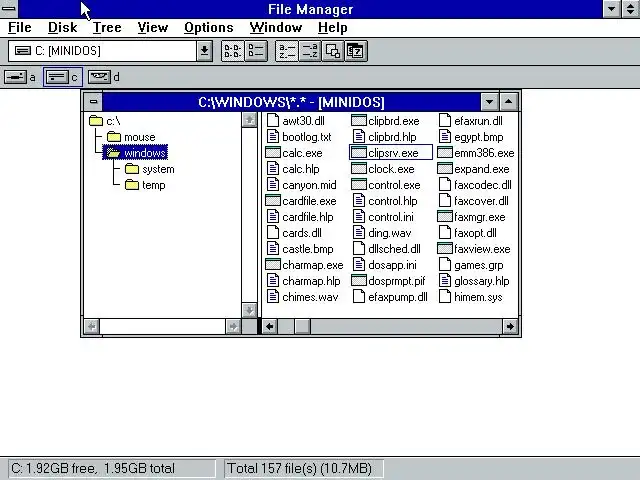
Task: Open the Tree menu
Action: point(107,28)
